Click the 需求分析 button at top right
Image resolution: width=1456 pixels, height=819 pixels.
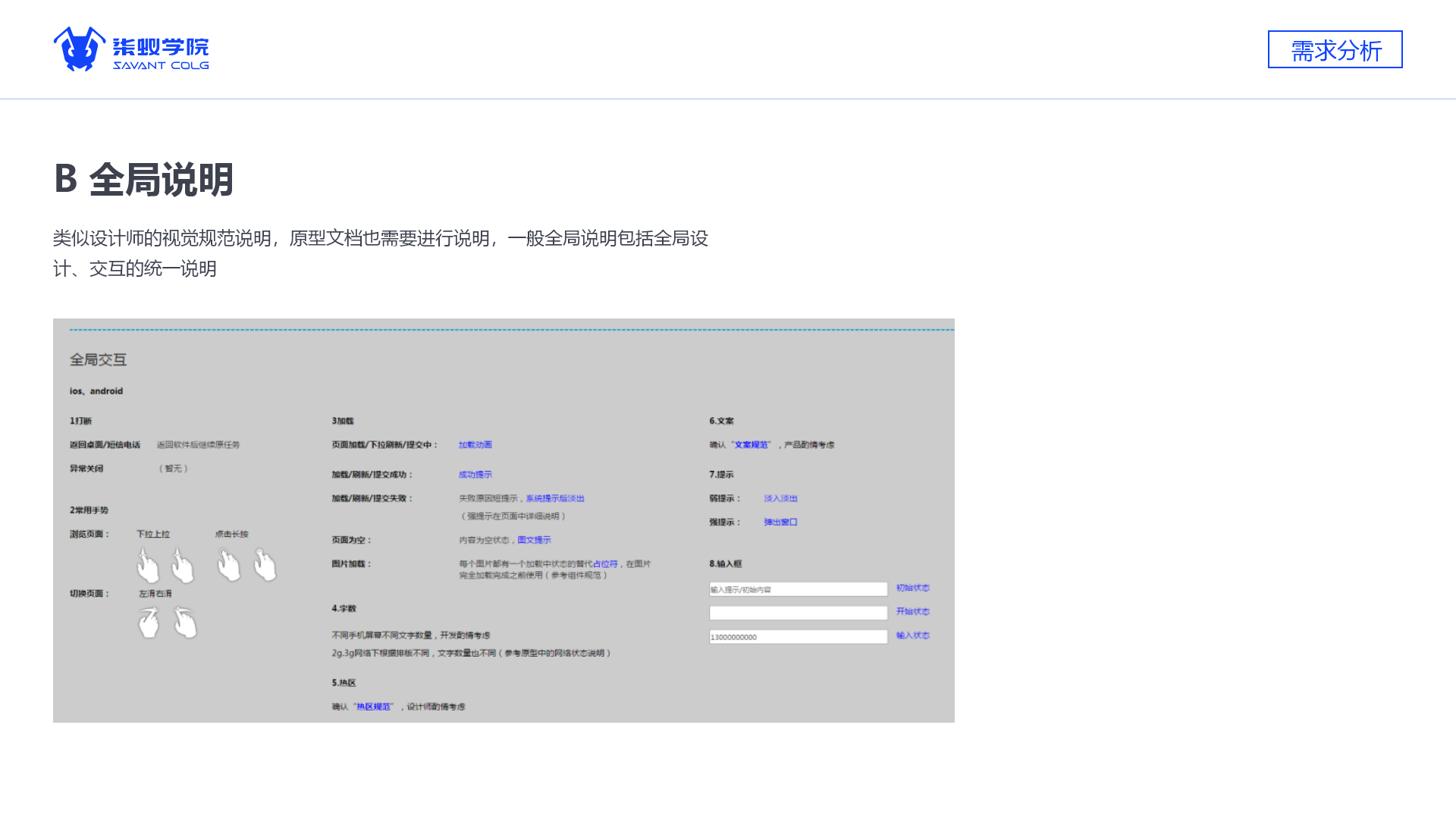1335,50
